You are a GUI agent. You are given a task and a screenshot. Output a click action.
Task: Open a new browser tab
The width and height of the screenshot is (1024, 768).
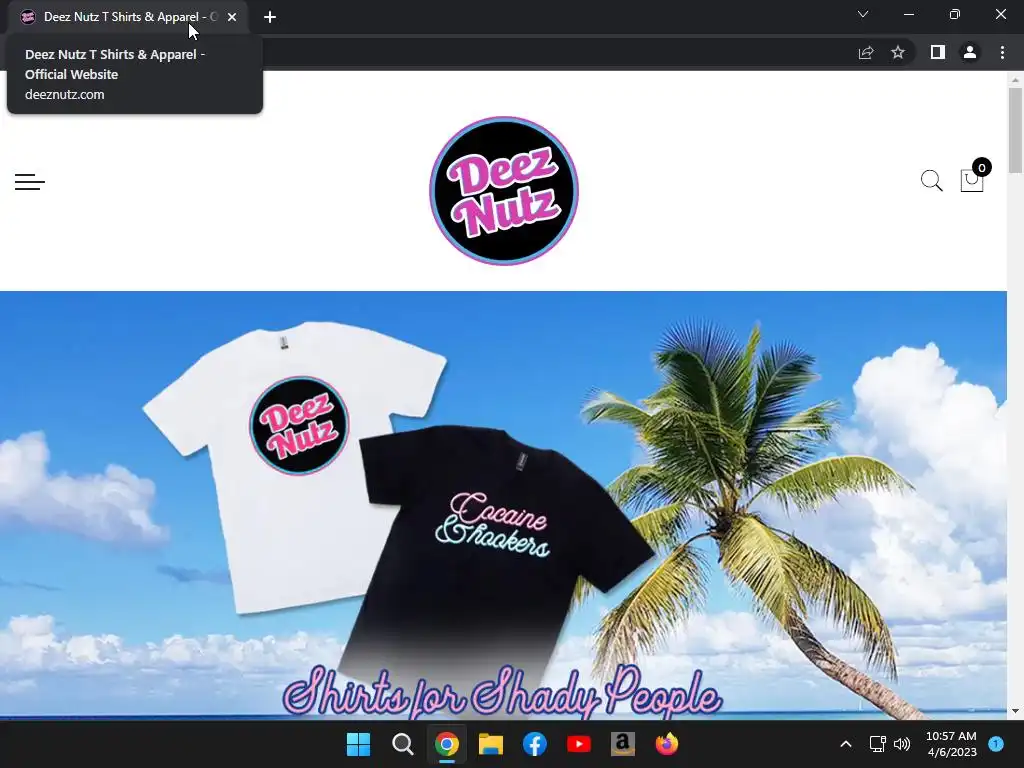[270, 17]
